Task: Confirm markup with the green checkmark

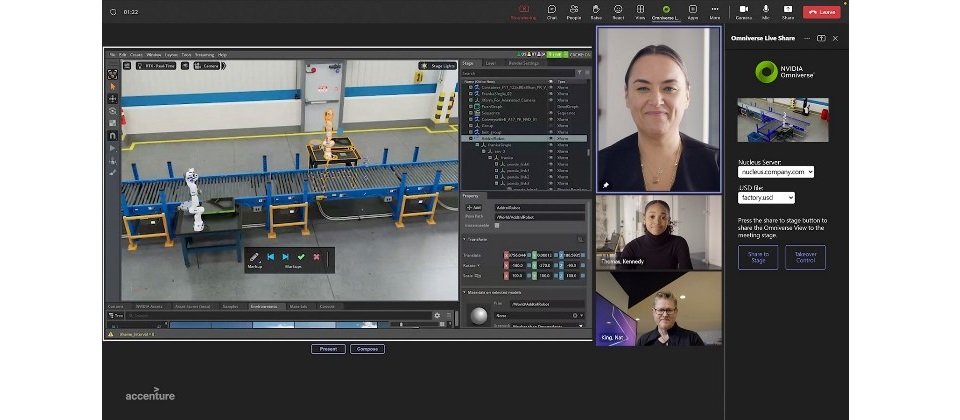Action: click(301, 257)
